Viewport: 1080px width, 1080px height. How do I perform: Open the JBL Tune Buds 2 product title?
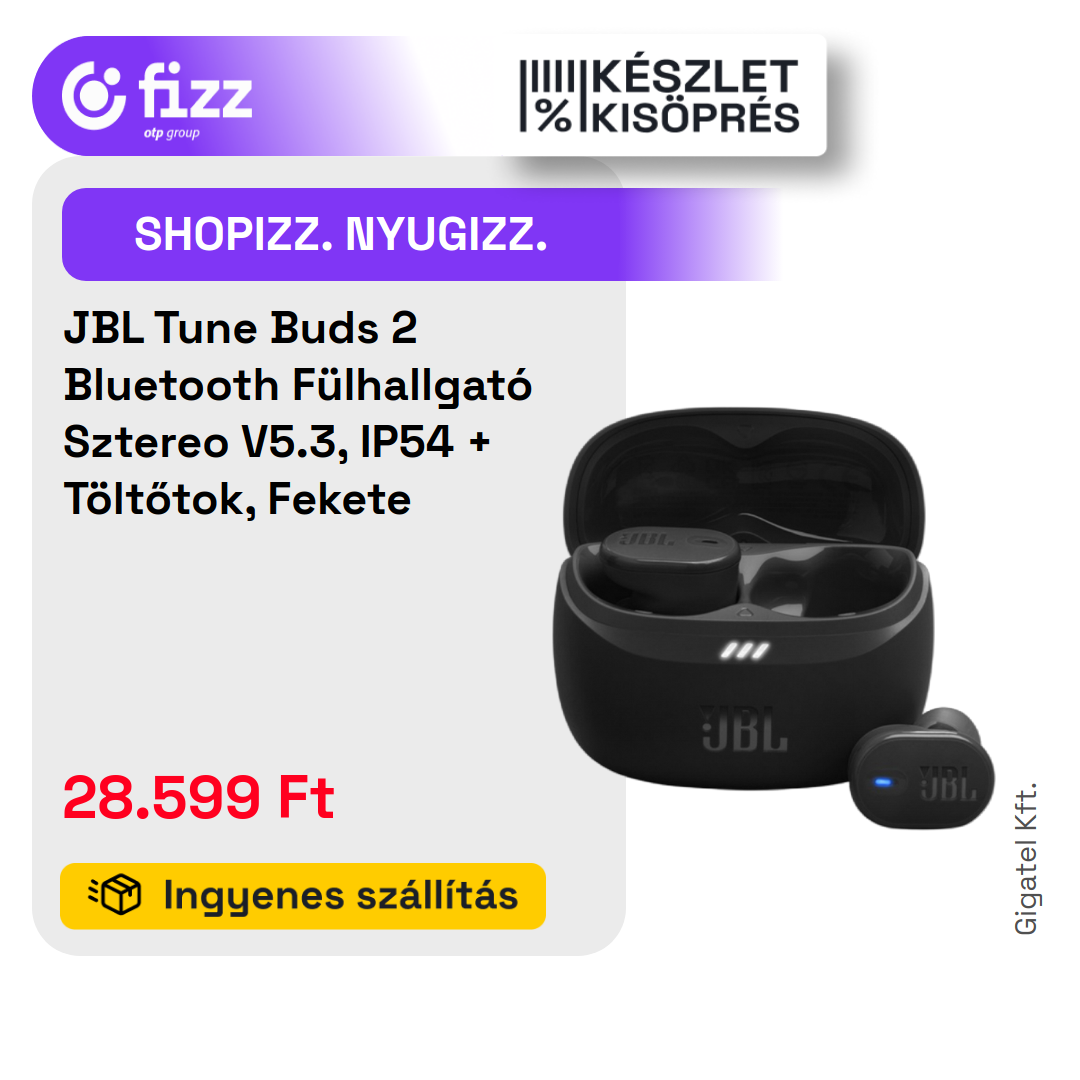pyautogui.click(x=297, y=413)
